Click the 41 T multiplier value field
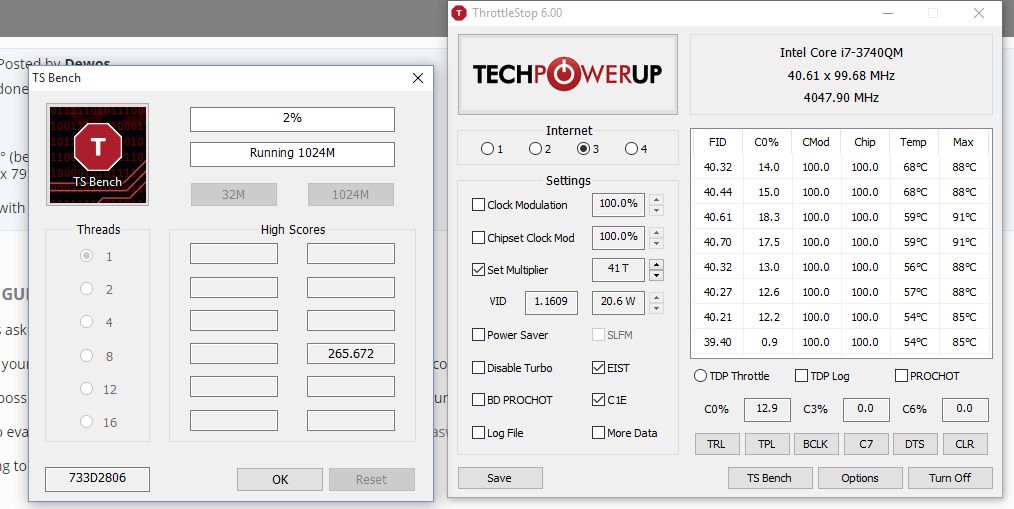 [x=618, y=270]
